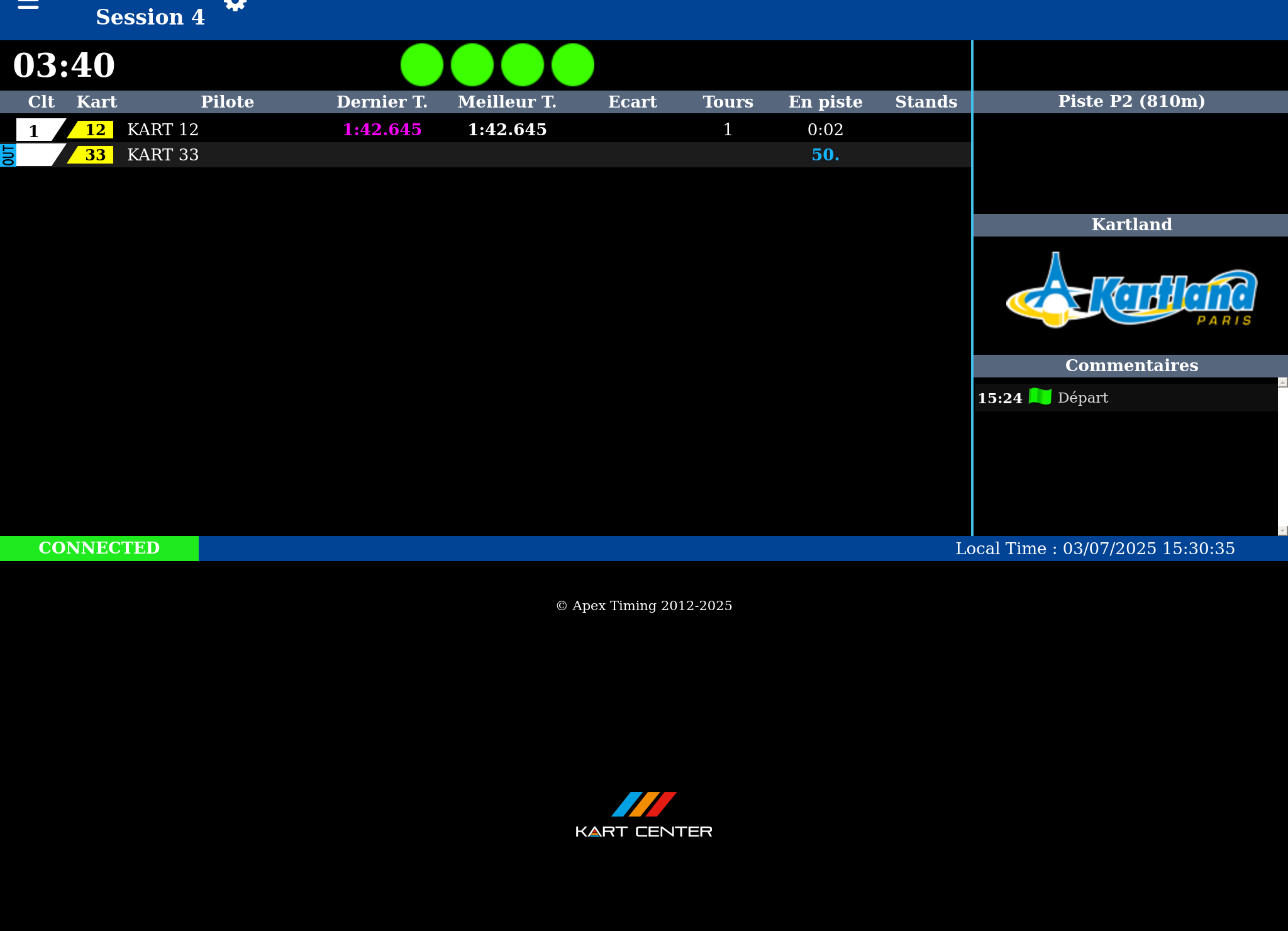Click the Session 4 title
The height and width of the screenshot is (931, 1288).
click(x=150, y=17)
